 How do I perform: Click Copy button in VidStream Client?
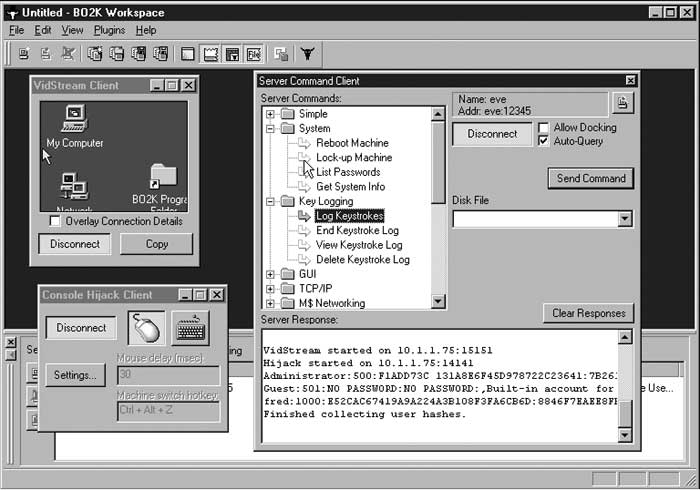[x=157, y=244]
